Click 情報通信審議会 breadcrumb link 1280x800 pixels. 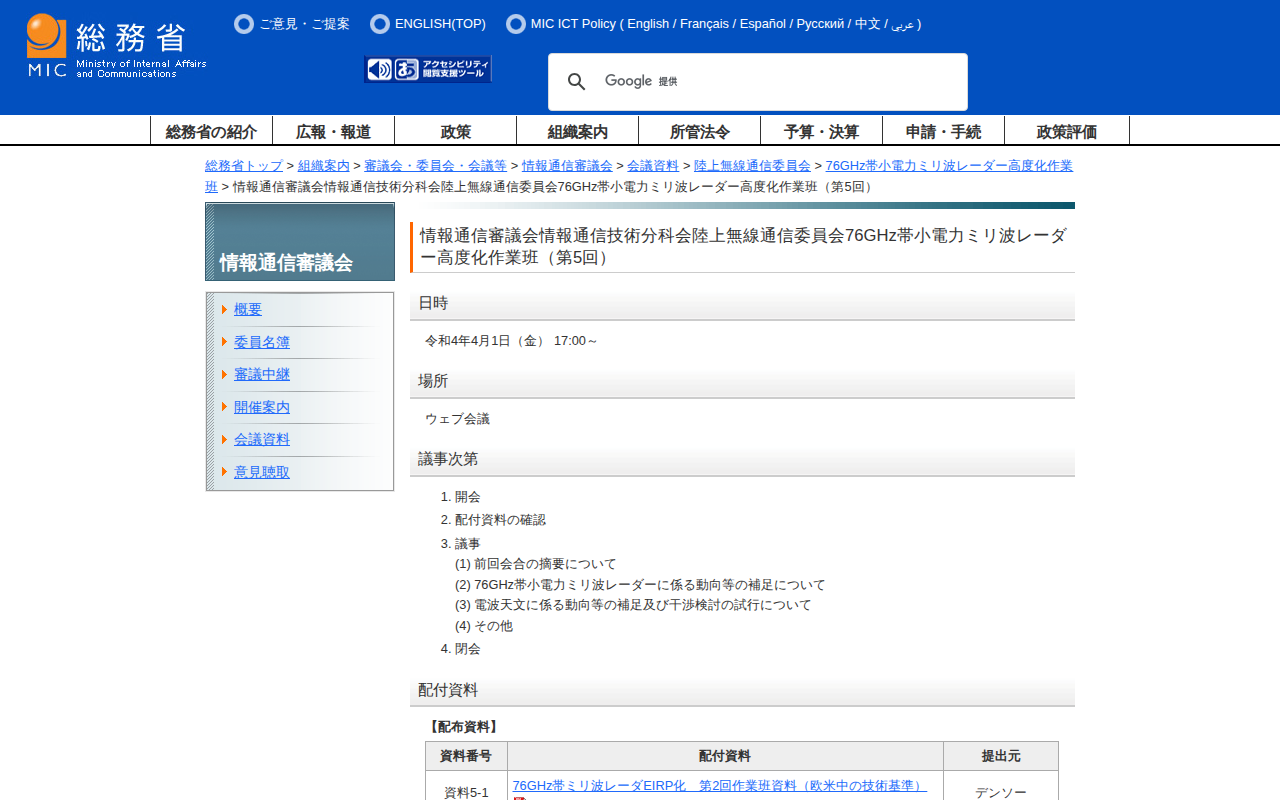(x=567, y=166)
